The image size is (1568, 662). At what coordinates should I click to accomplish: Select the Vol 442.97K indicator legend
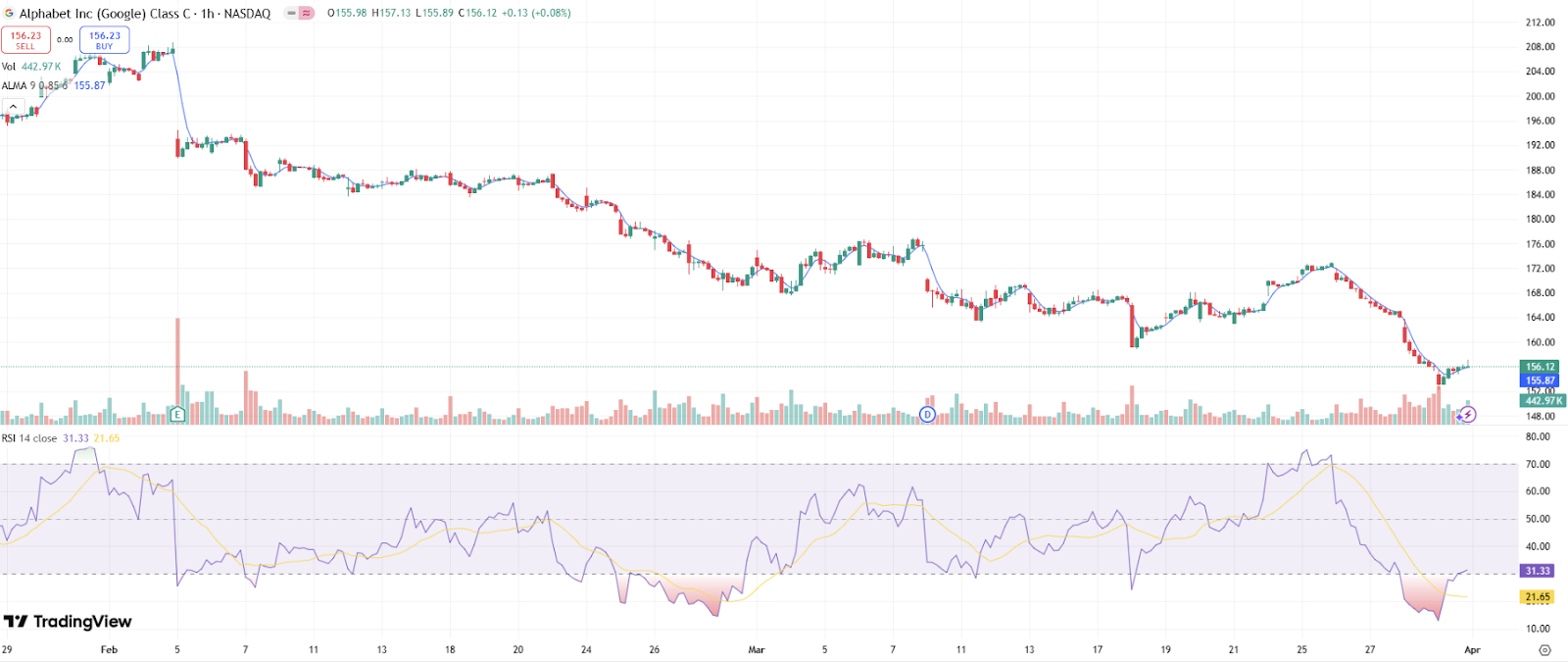31,67
